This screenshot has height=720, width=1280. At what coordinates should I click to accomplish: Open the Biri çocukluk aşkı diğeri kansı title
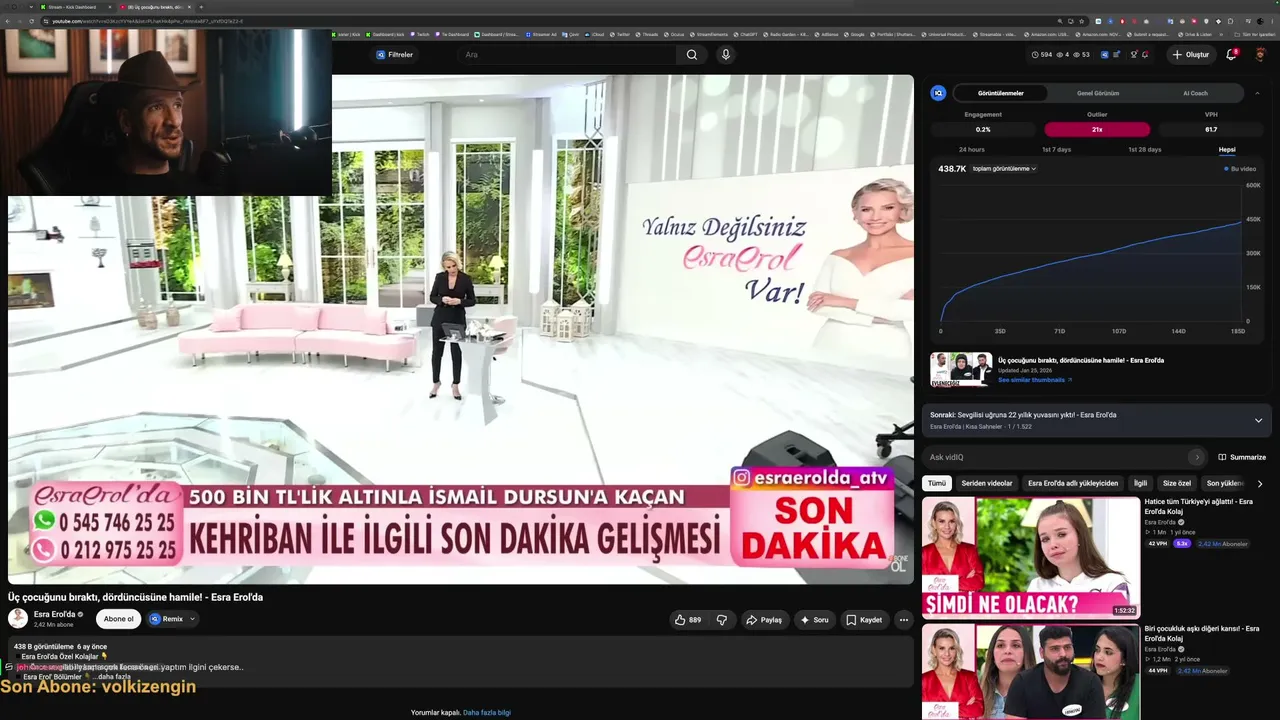click(x=1202, y=633)
